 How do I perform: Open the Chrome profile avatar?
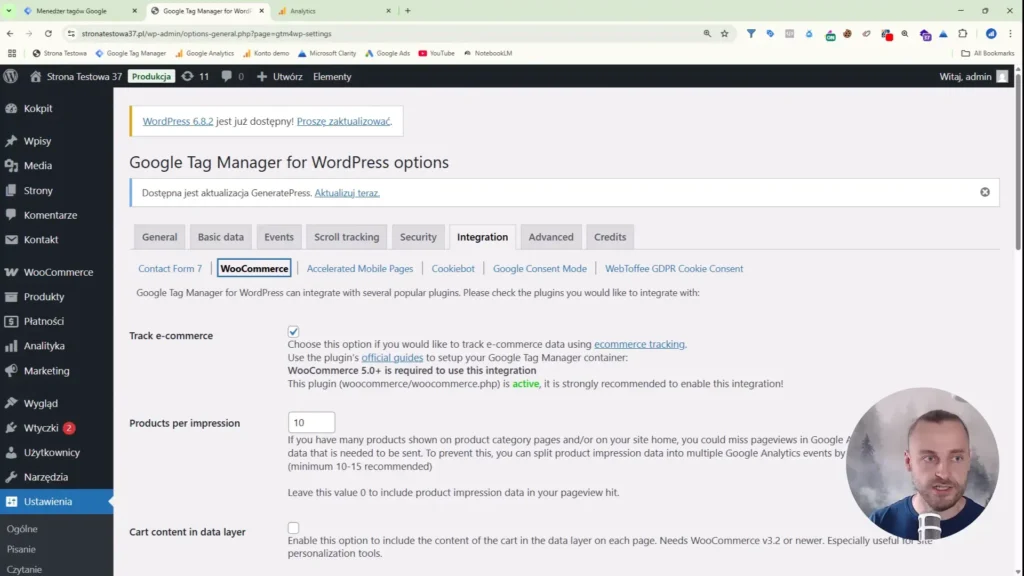coord(991,33)
